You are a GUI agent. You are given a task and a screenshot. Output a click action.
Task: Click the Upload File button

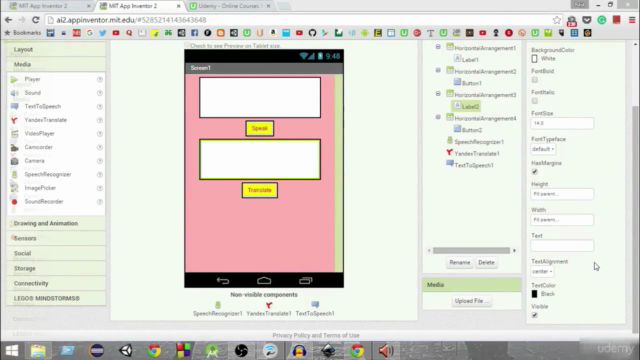tap(471, 301)
